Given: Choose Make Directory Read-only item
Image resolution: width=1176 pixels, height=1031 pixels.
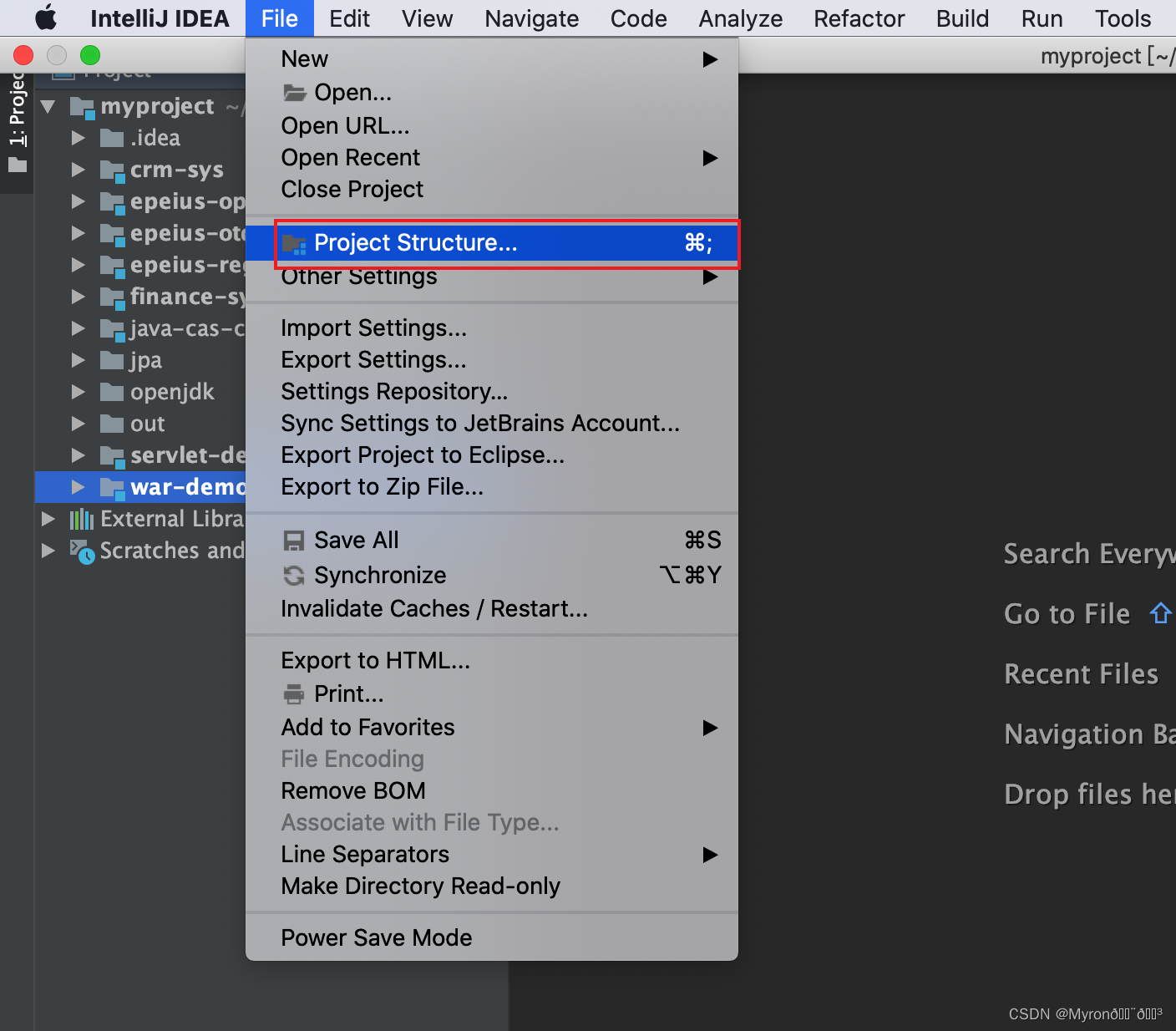Looking at the screenshot, I should click(492, 886).
